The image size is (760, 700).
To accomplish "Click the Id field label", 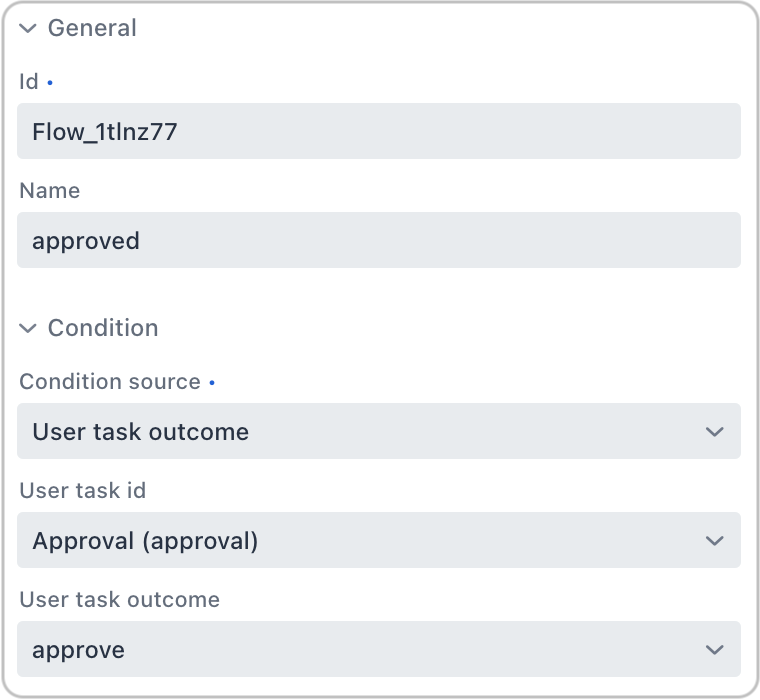I will (28, 82).
